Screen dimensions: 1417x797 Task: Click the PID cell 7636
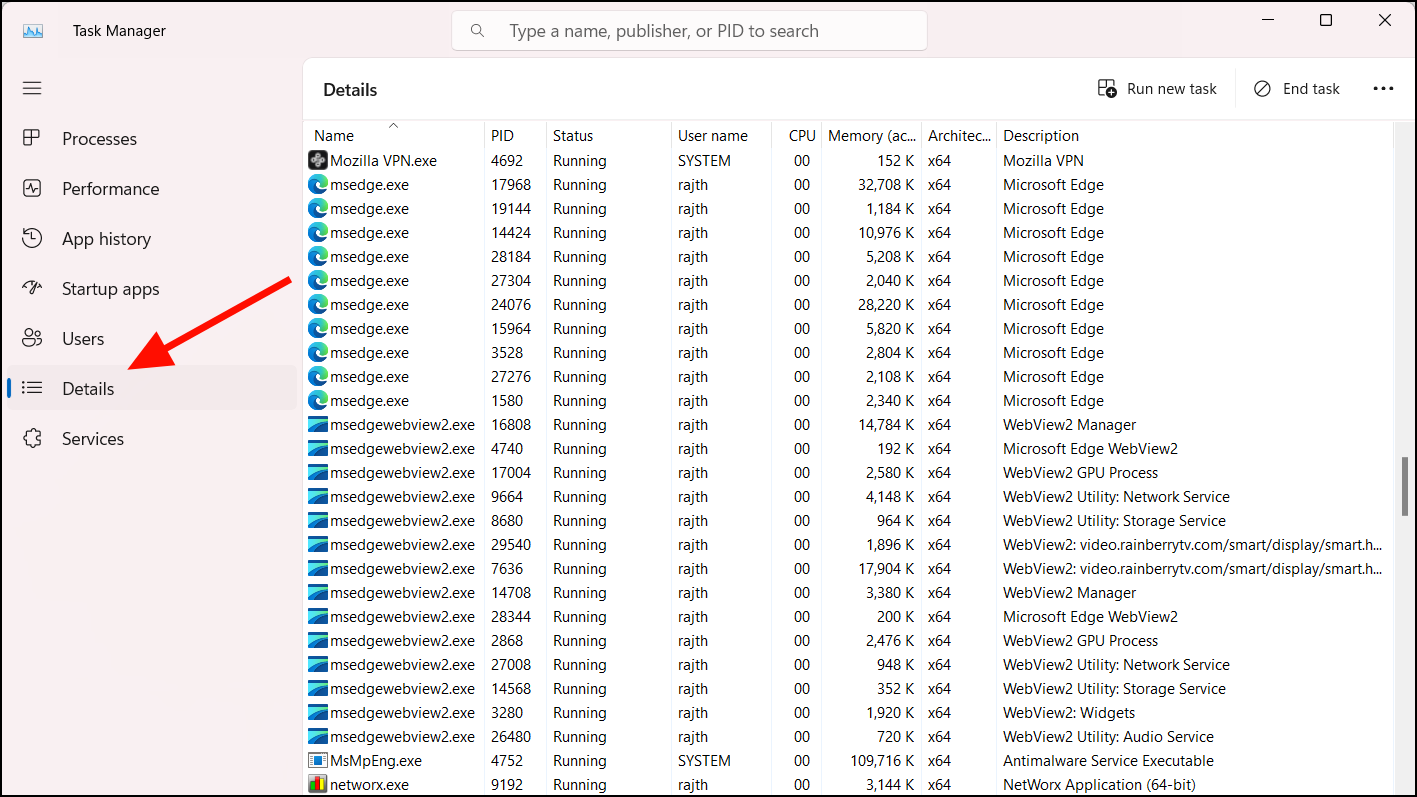click(507, 569)
